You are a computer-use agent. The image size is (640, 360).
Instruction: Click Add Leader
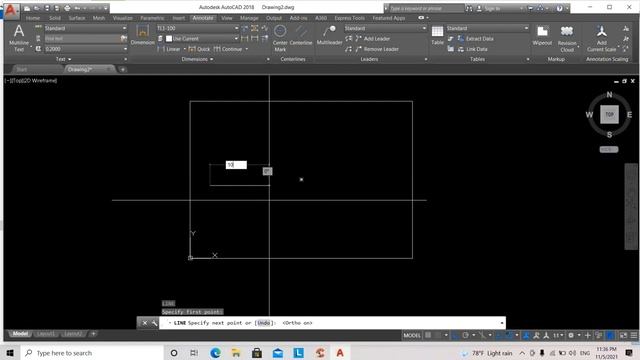pos(372,38)
